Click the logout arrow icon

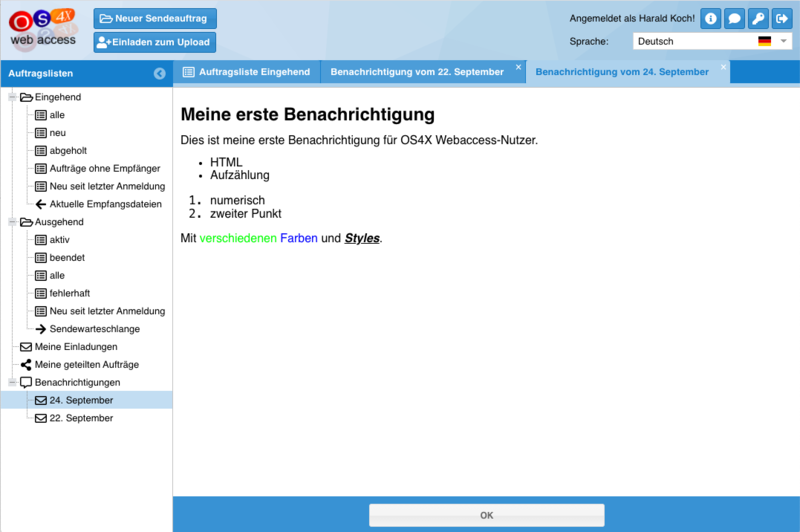(x=783, y=18)
